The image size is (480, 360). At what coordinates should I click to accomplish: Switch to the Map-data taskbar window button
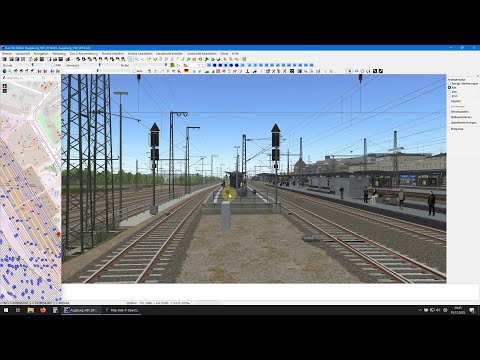[x=122, y=310]
